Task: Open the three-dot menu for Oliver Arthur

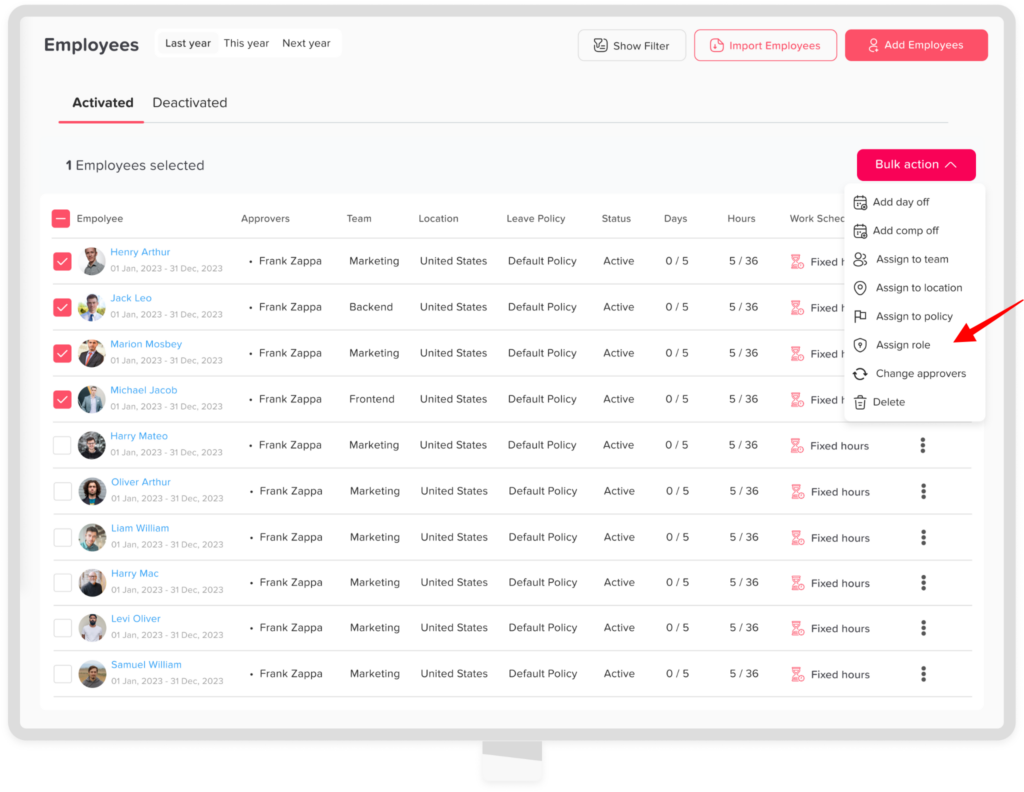Action: 923,491
